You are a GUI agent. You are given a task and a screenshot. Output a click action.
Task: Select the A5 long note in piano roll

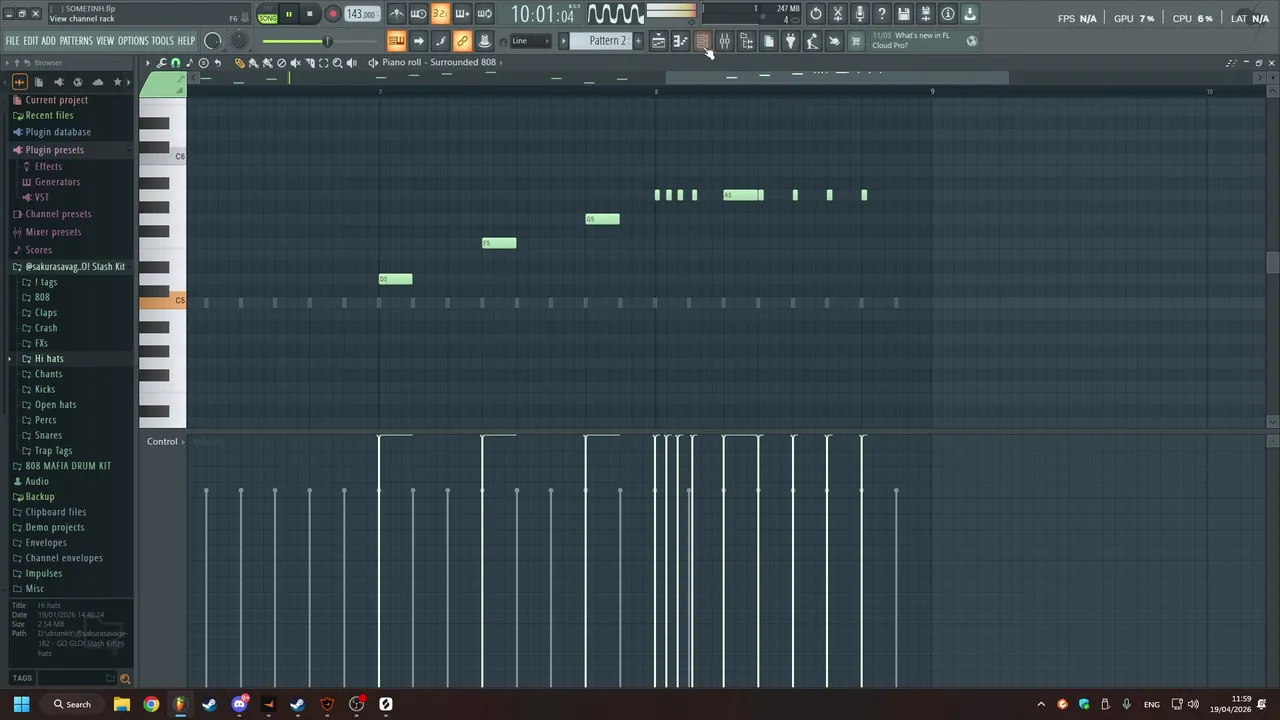[743, 195]
